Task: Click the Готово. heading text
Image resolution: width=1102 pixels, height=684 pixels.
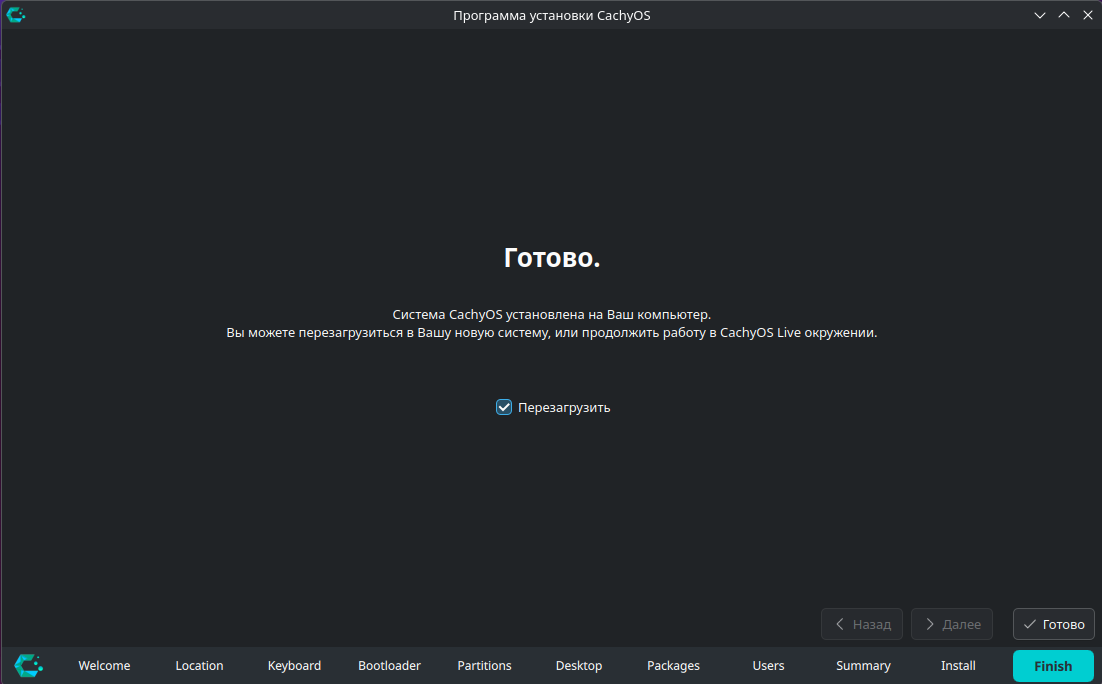Action: (x=552, y=257)
